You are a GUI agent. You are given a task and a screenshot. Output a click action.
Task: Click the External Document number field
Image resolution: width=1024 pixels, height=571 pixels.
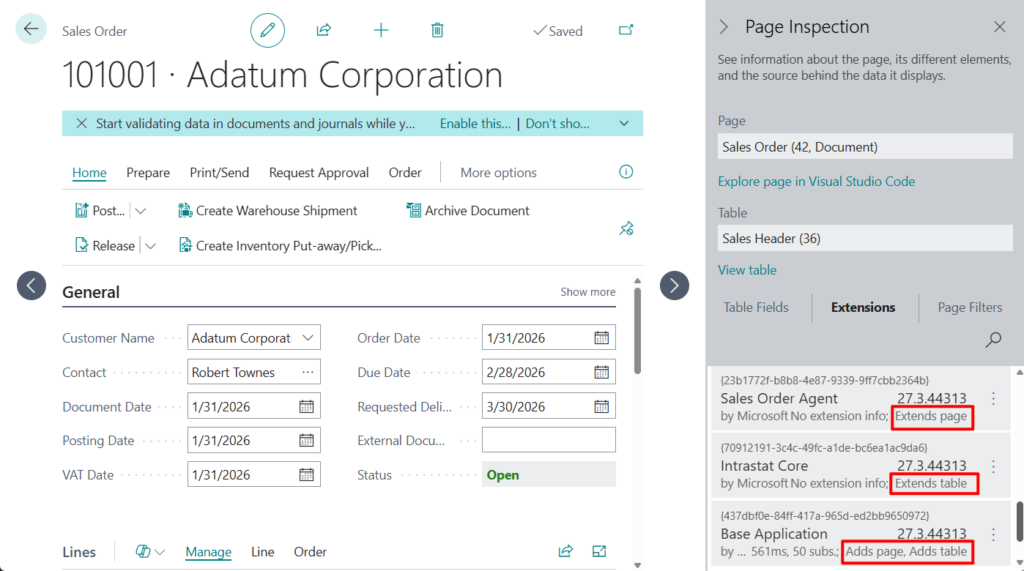548,441
